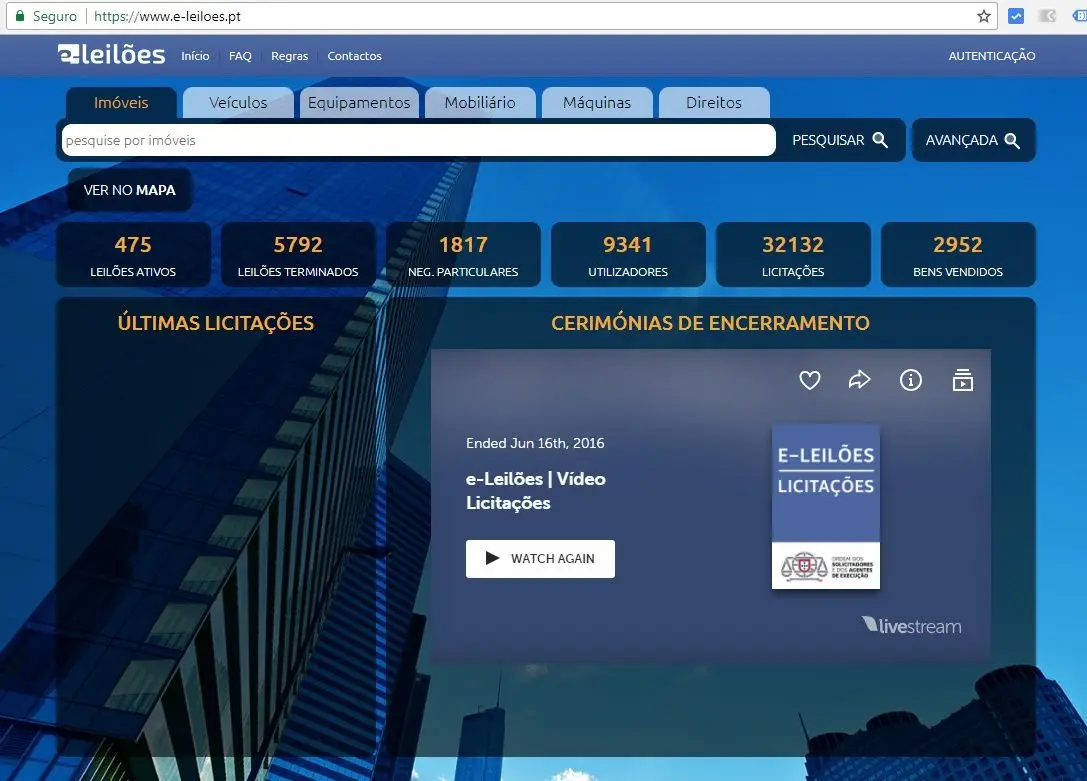The height and width of the screenshot is (781, 1087).
Task: Click the E-LEILÕES LICITAÇÕES video thumbnail
Action: 826,507
